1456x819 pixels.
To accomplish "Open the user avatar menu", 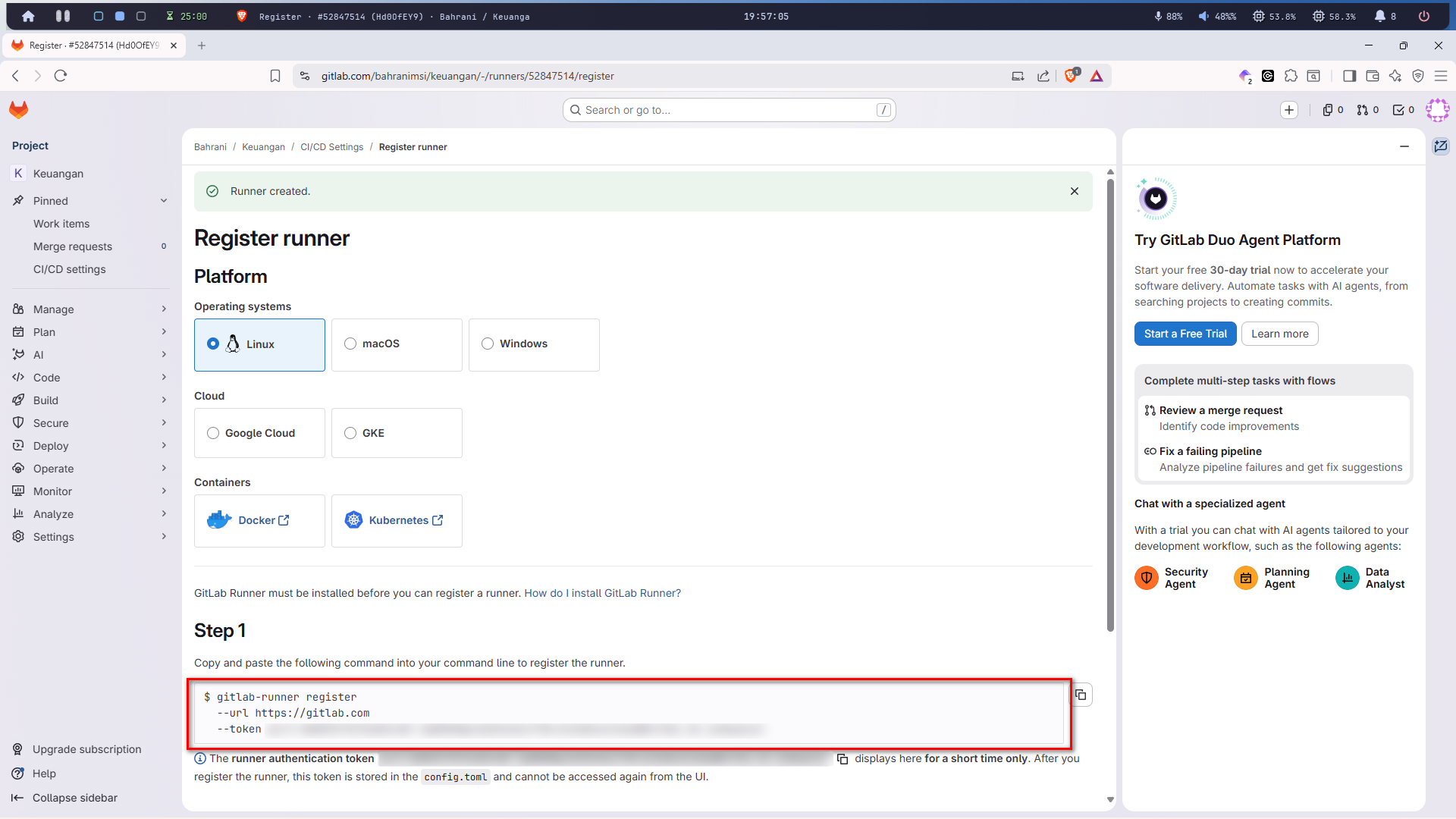I will click(x=1437, y=110).
